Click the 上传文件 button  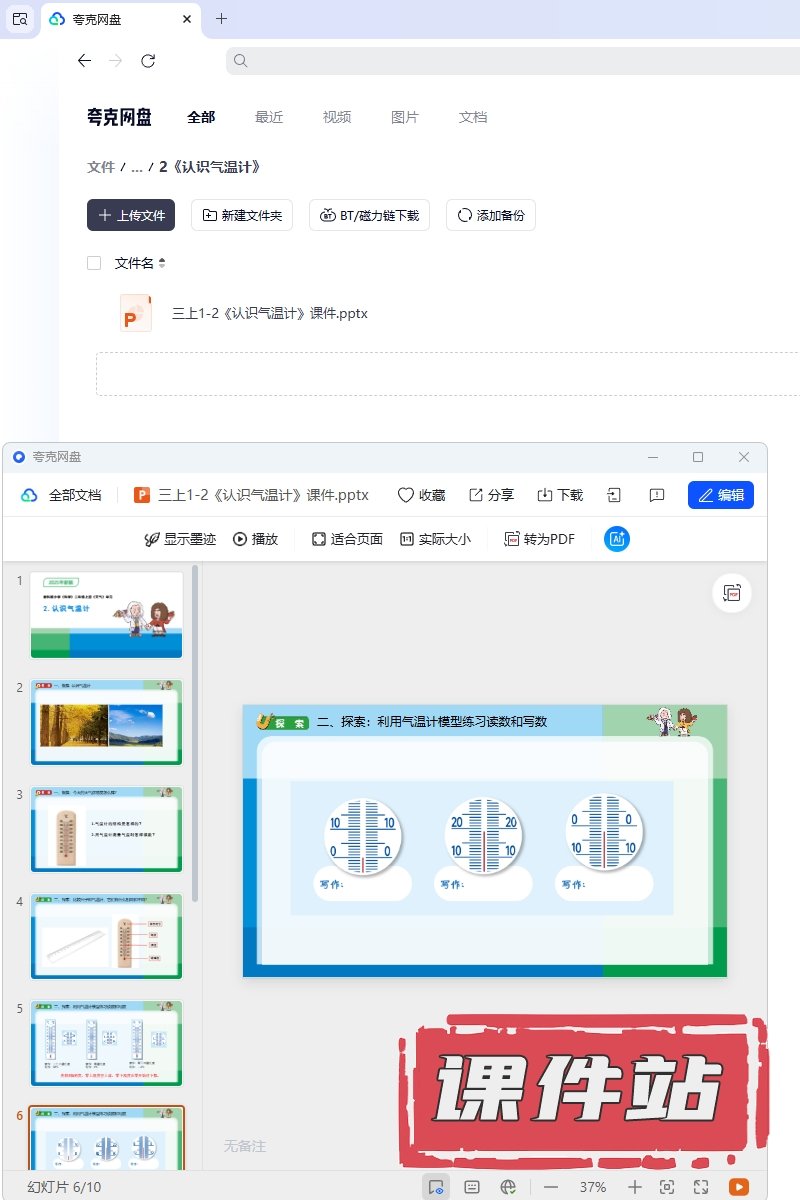click(x=131, y=215)
